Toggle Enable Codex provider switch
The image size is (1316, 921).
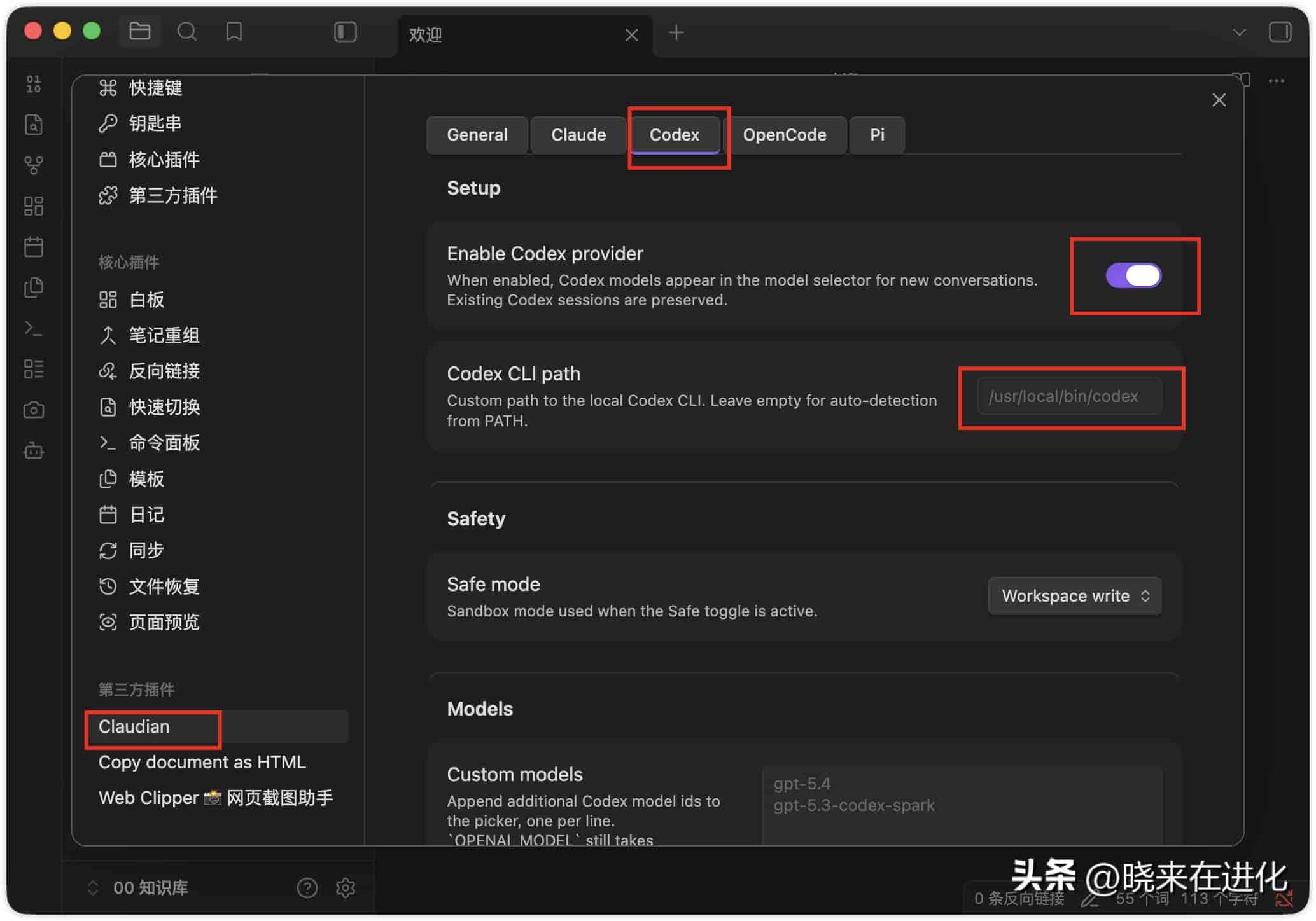pos(1133,275)
